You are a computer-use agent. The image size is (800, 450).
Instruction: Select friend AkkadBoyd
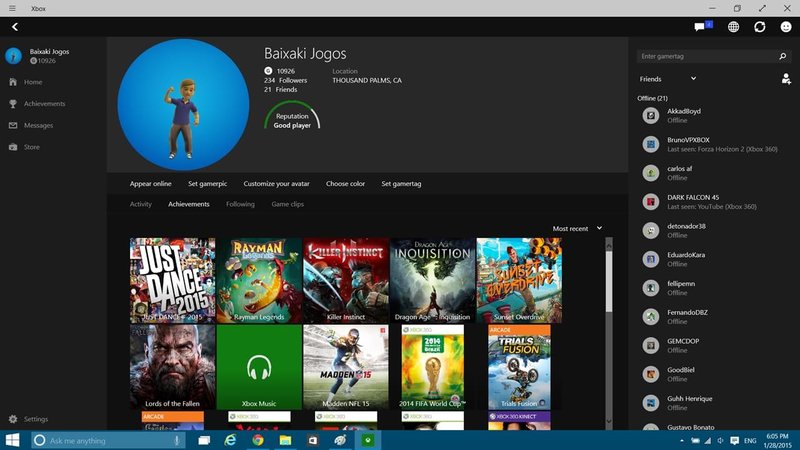(714, 115)
